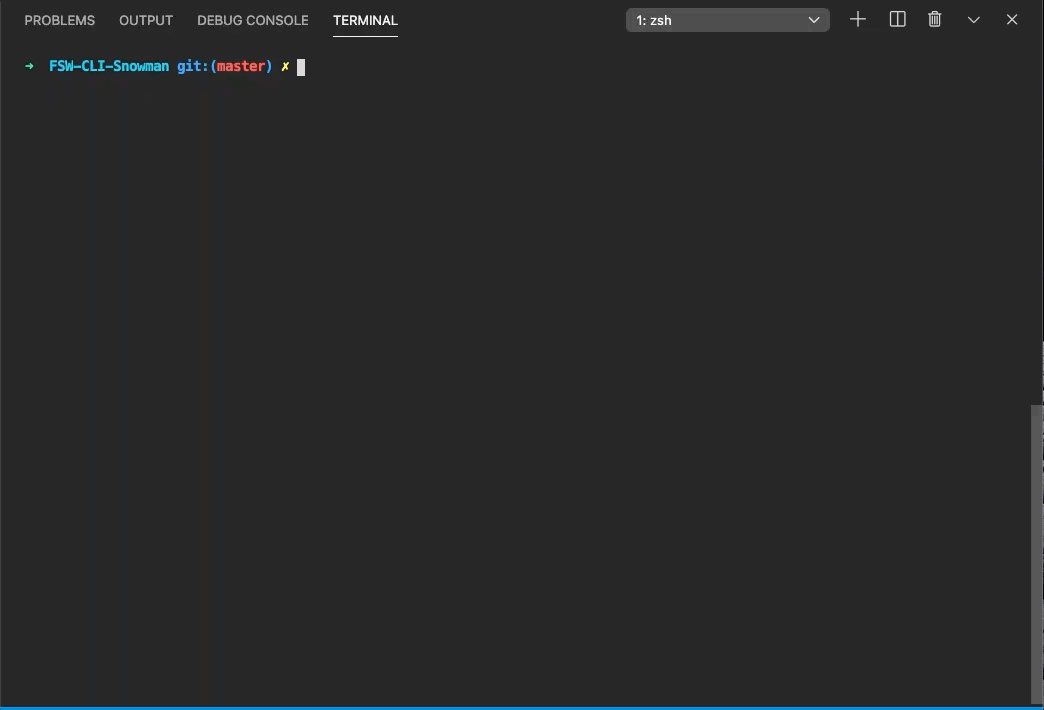Click the terminal's vertical scrollbar thumb

coord(1036,552)
